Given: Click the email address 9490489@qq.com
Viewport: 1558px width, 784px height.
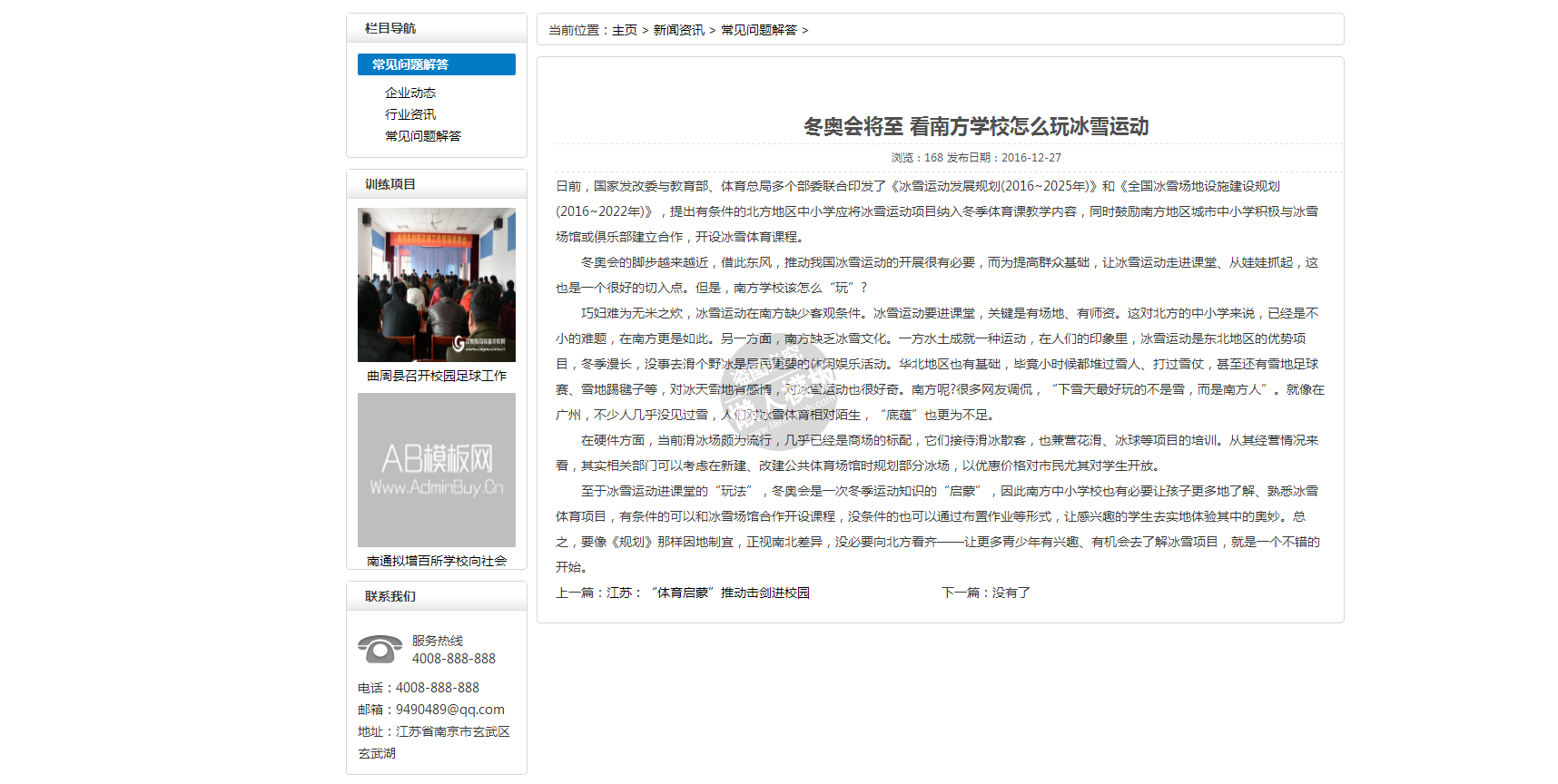Looking at the screenshot, I should (449, 710).
